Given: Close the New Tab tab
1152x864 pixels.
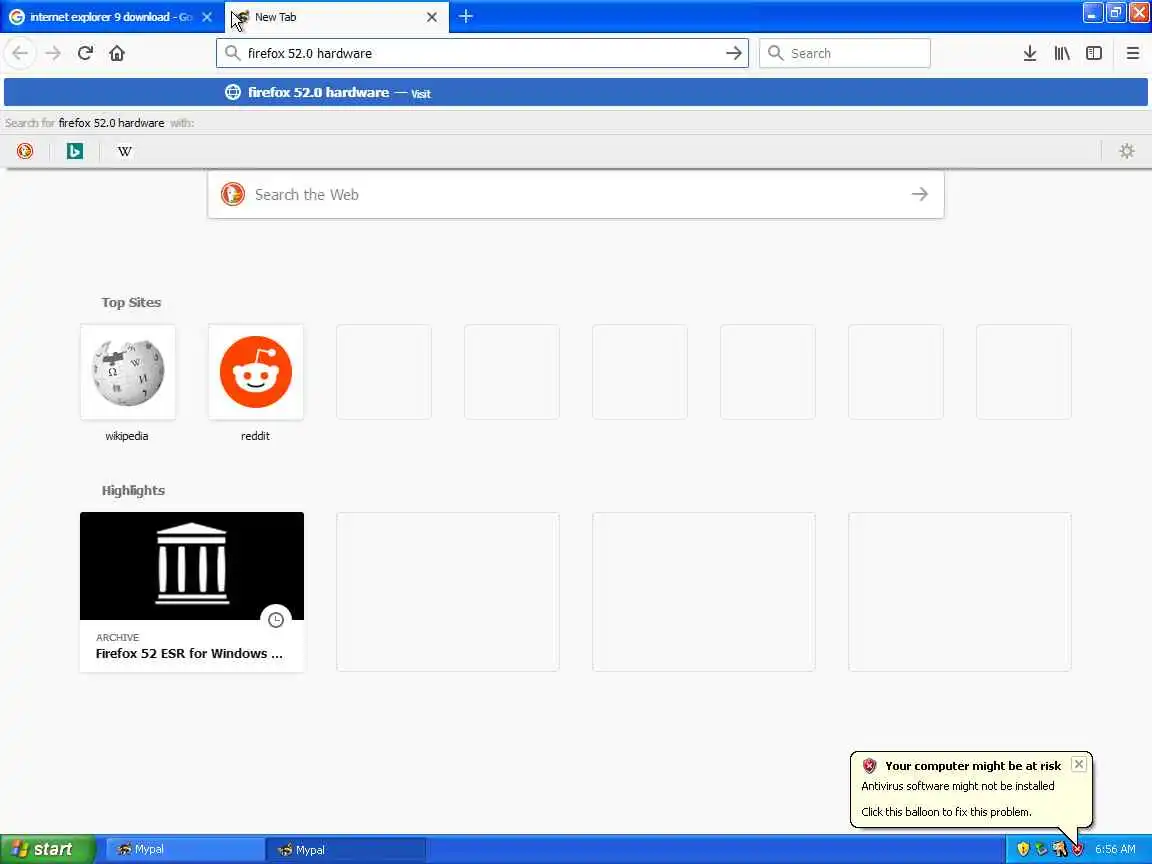Looking at the screenshot, I should coord(432,17).
